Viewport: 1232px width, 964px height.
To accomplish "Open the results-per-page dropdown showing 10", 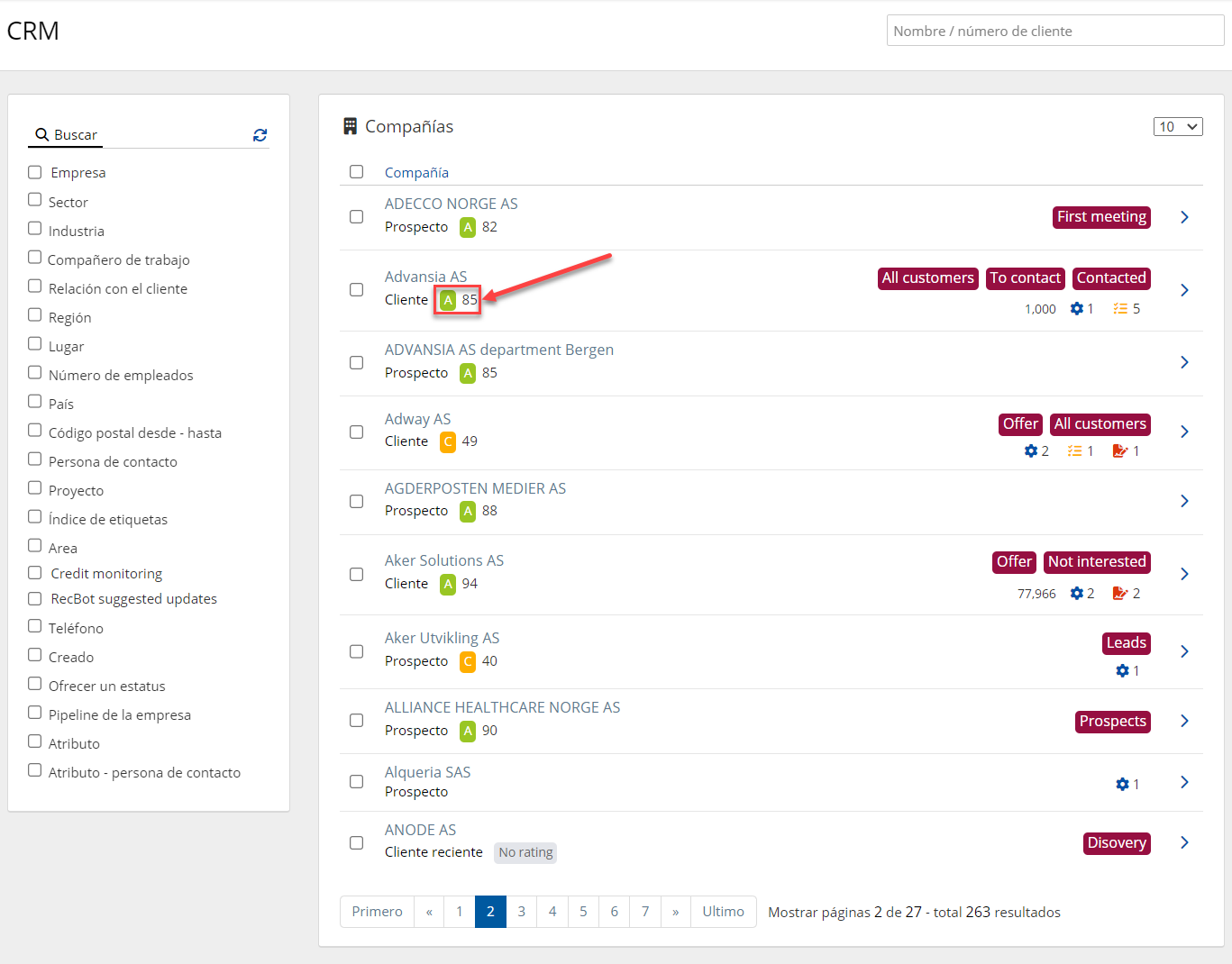I will [x=1177, y=127].
